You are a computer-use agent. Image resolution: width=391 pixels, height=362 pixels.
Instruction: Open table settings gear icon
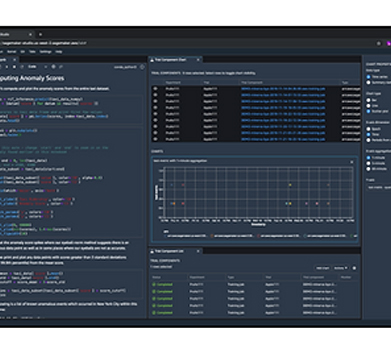tap(354, 268)
